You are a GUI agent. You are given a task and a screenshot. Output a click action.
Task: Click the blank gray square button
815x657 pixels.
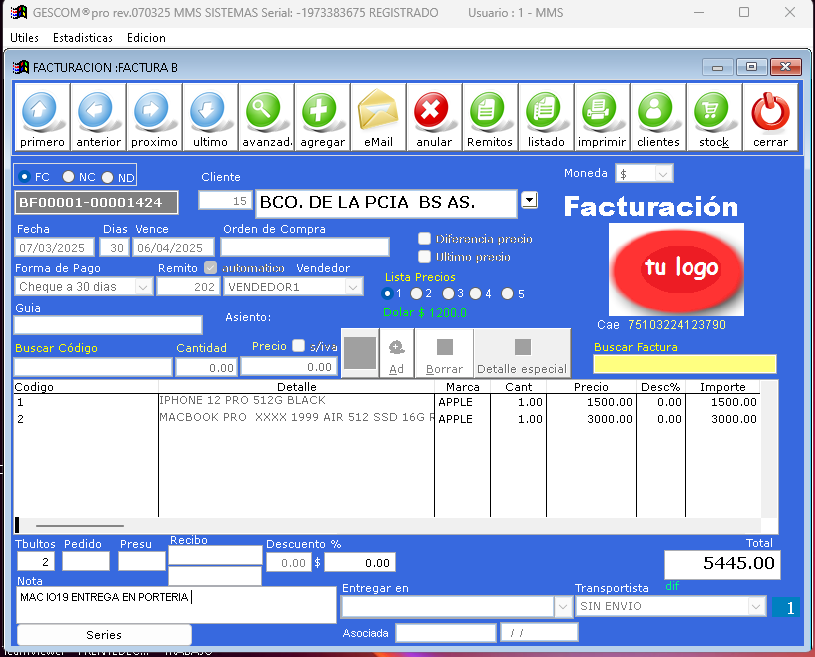pos(360,353)
